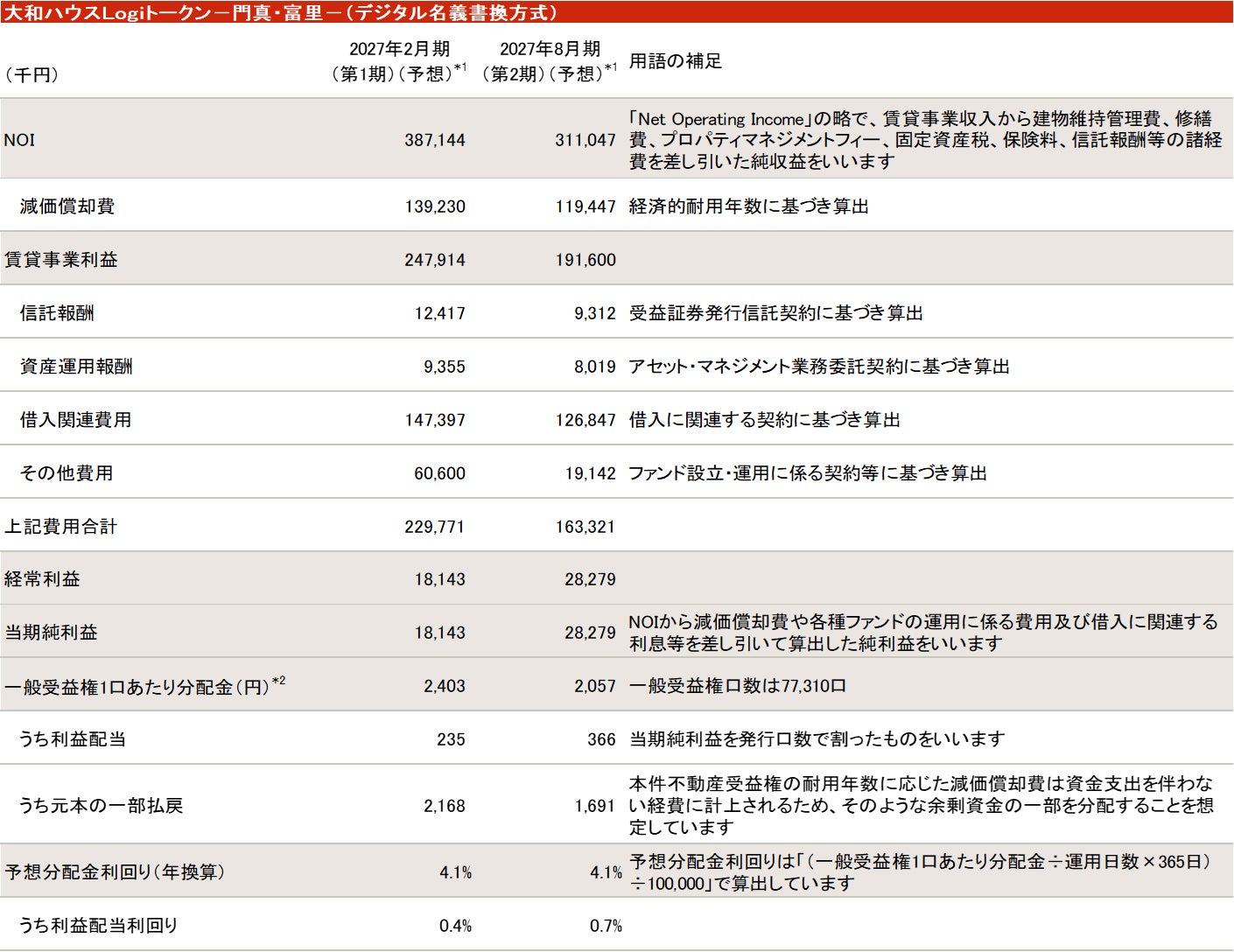Click NOI value 387,144
This screenshot has width=1234, height=952.
(435, 140)
